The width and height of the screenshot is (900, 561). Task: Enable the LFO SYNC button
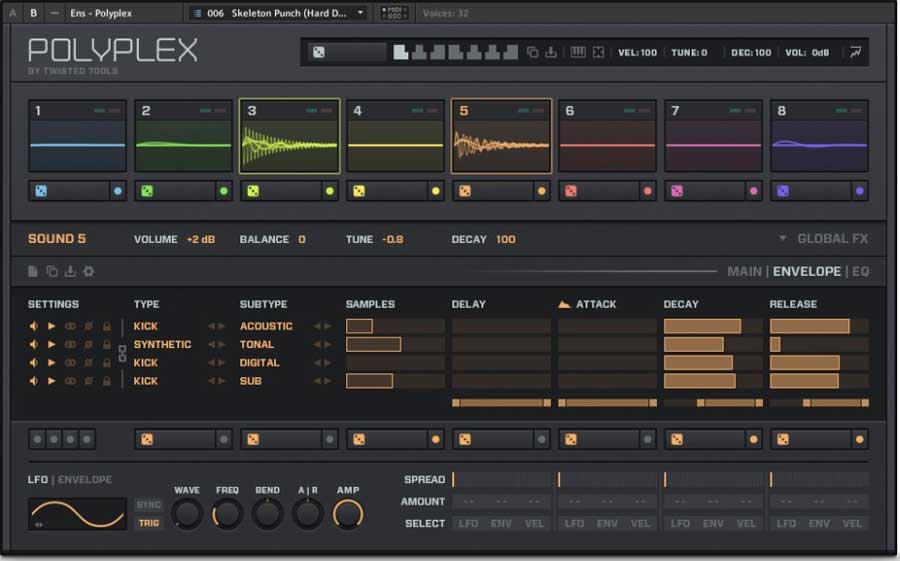coord(149,505)
